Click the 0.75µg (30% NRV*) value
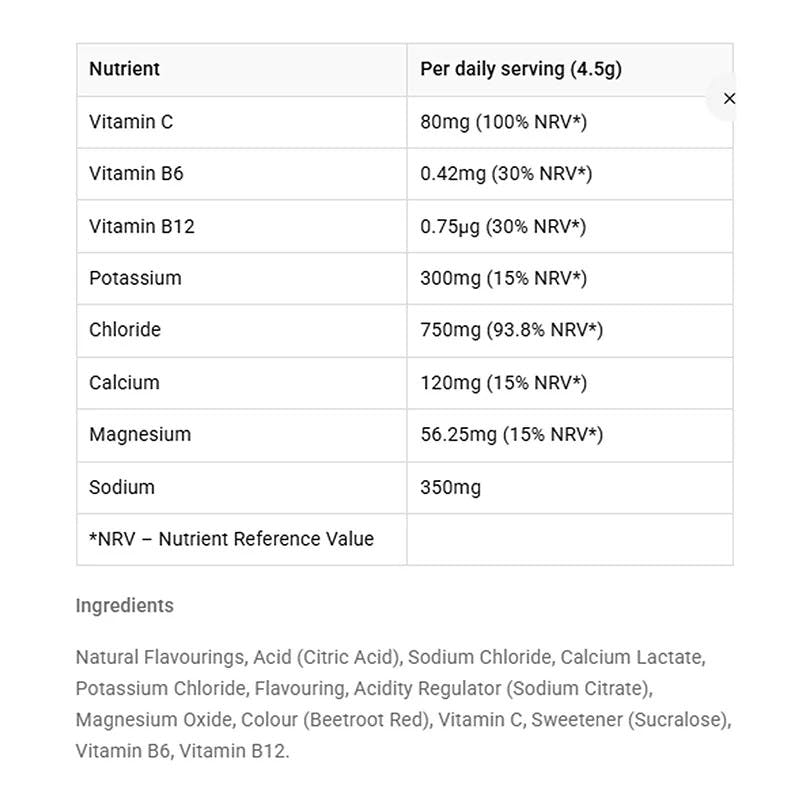The image size is (800, 800). (x=503, y=227)
